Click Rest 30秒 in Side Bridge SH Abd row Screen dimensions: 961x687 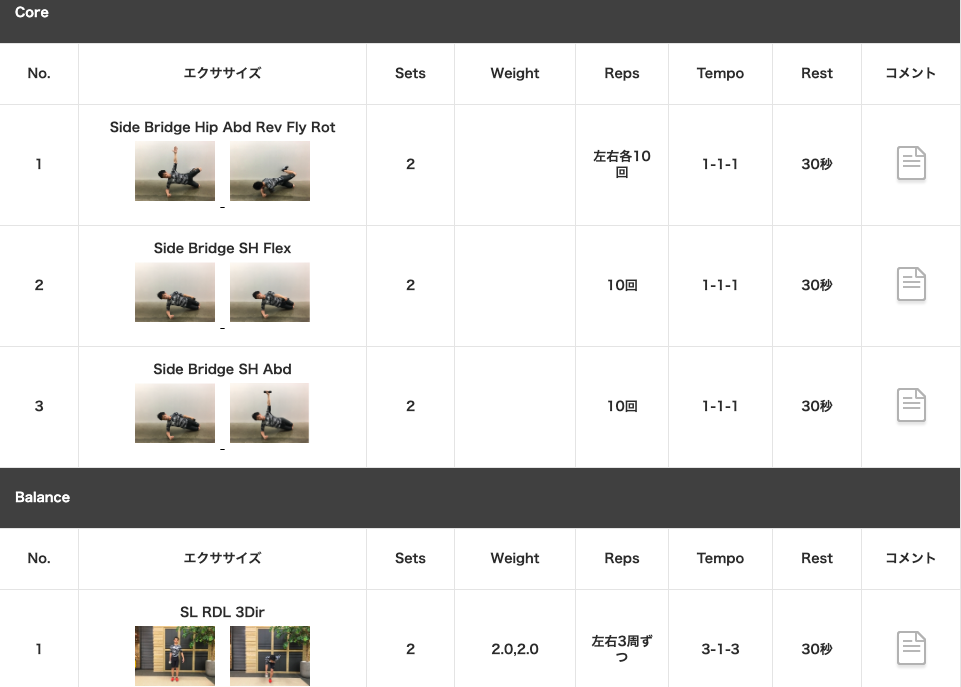click(x=817, y=406)
